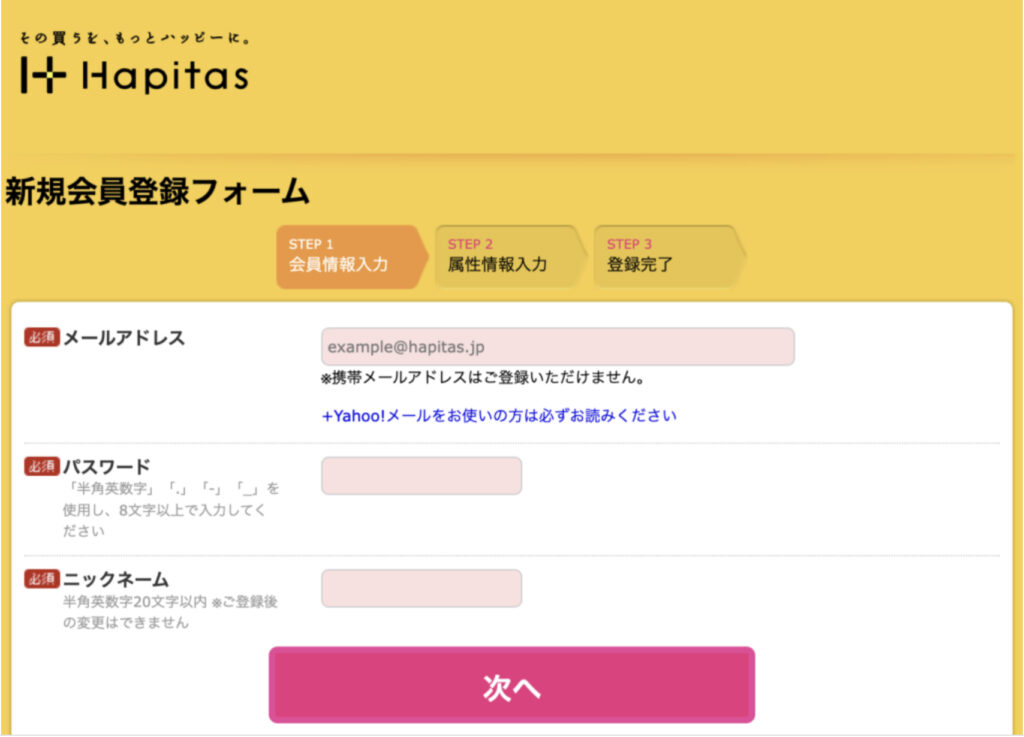Click the 必須 badge beside ニックネーム
Viewport: 1024px width, 737px height.
click(42, 579)
